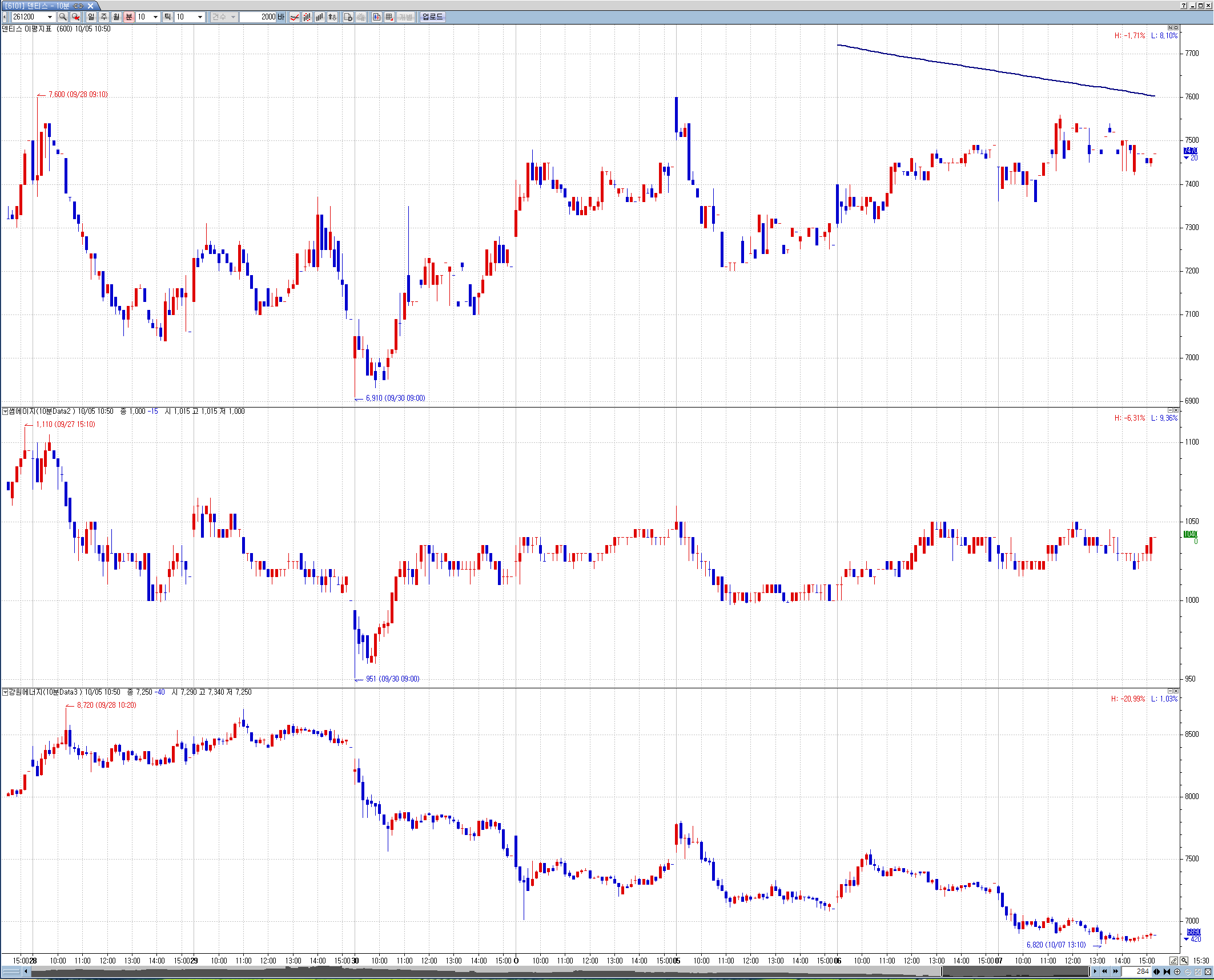Click the up-down arrows icon

(x=332, y=17)
